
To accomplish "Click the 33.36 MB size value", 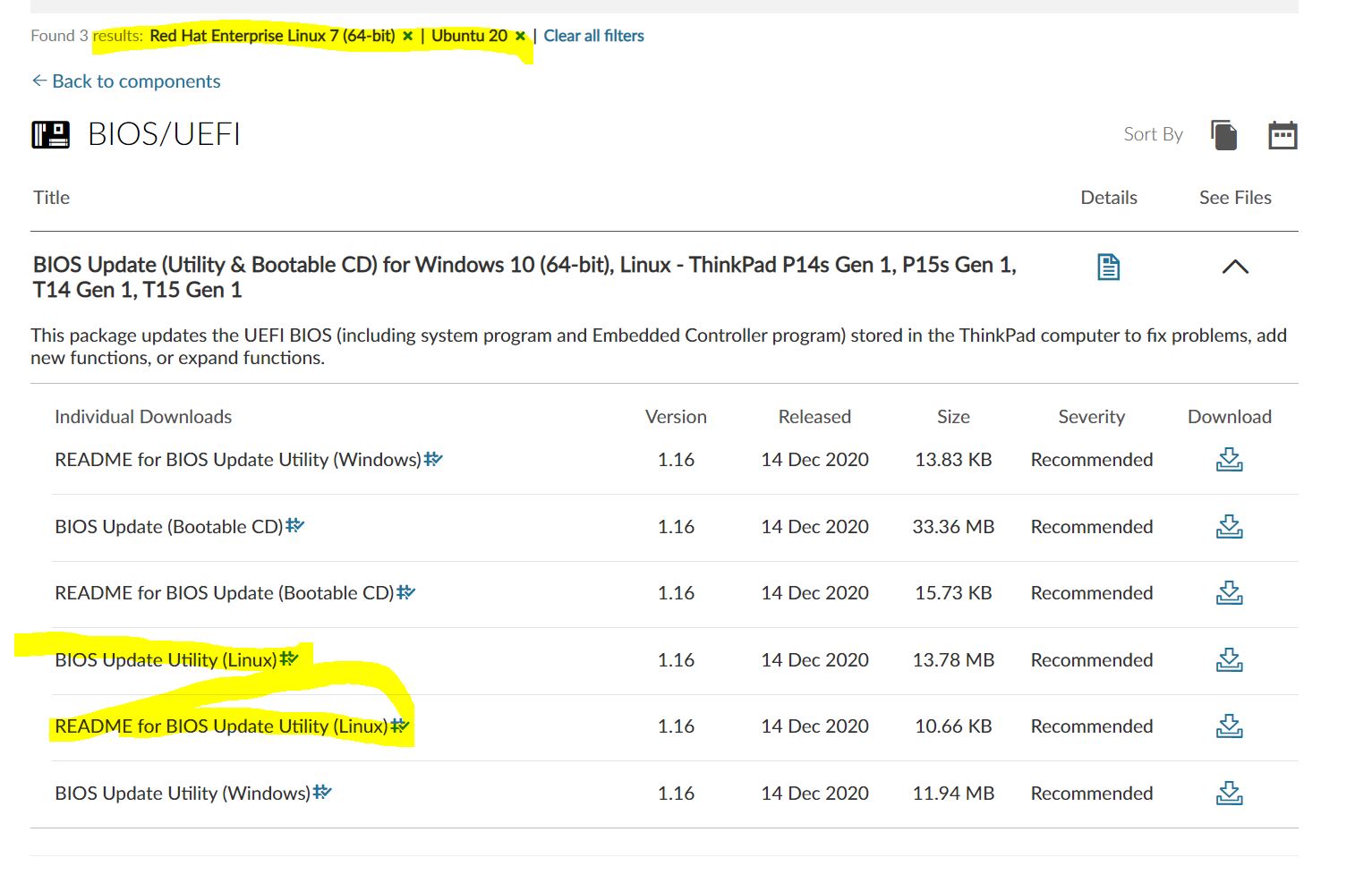I will [x=953, y=527].
